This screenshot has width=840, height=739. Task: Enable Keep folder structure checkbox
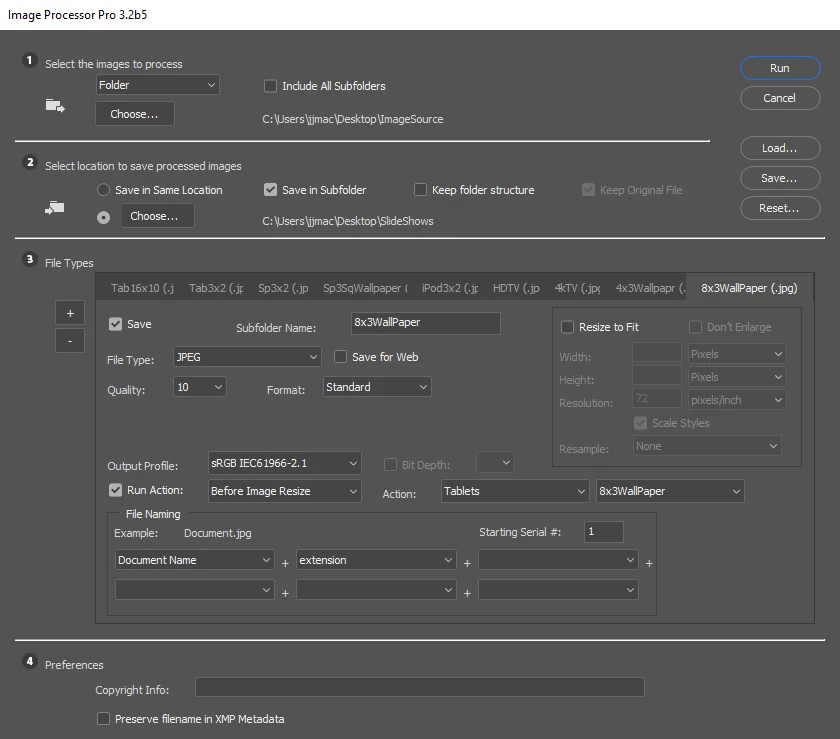point(421,190)
